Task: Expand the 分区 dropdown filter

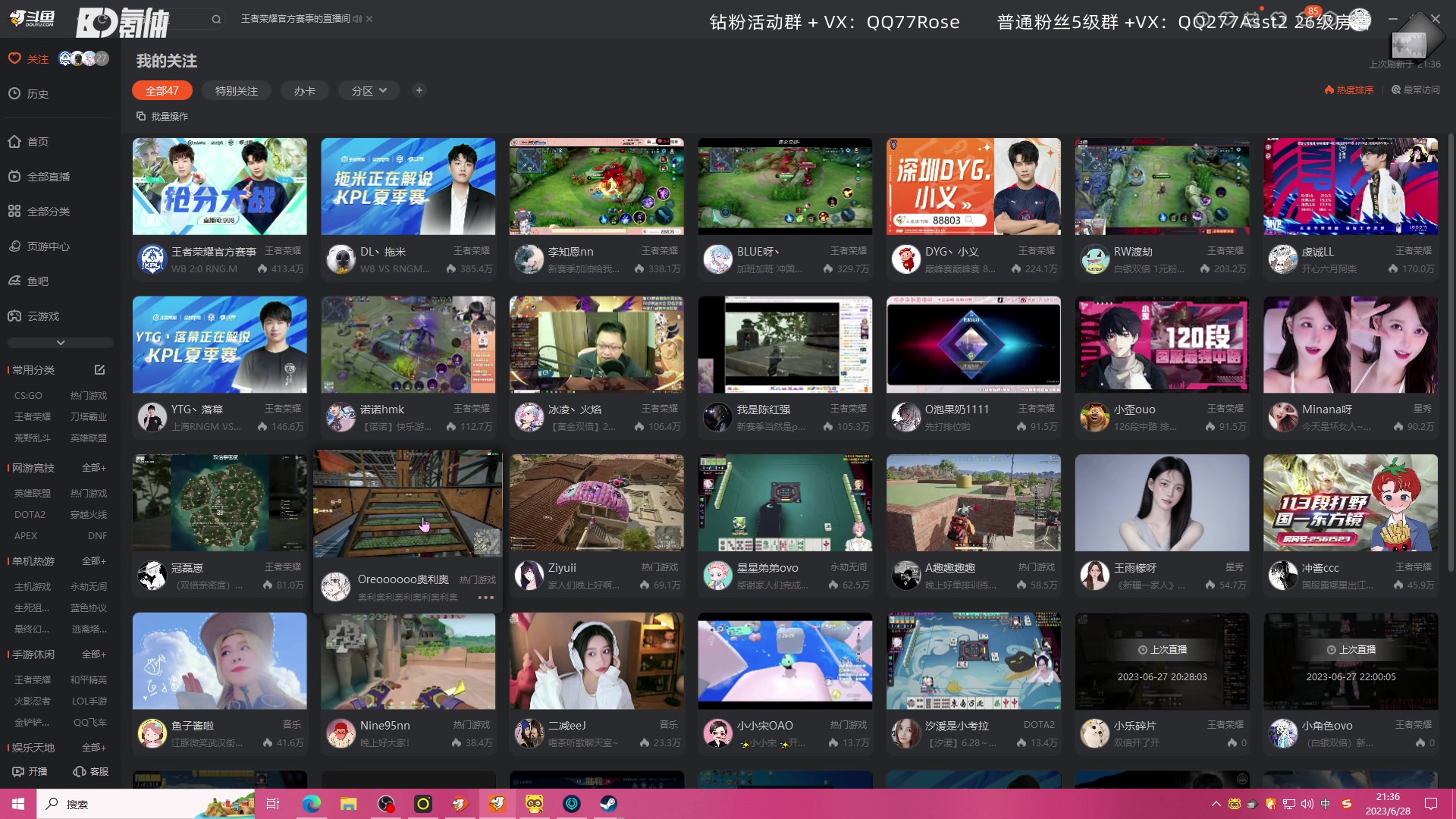Action: tap(369, 90)
